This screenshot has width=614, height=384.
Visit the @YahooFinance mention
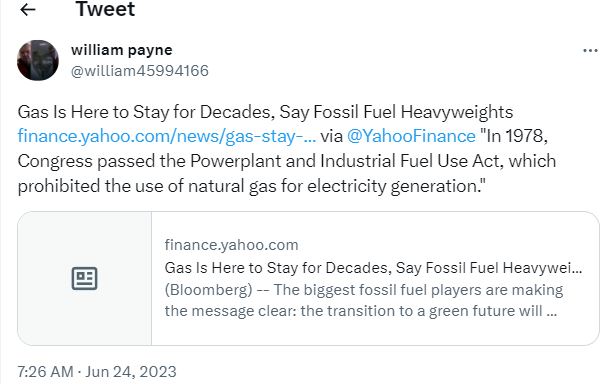point(411,136)
